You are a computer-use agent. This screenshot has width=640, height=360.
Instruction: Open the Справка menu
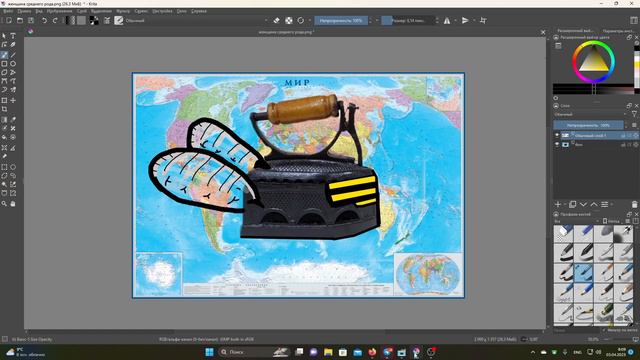coord(199,11)
